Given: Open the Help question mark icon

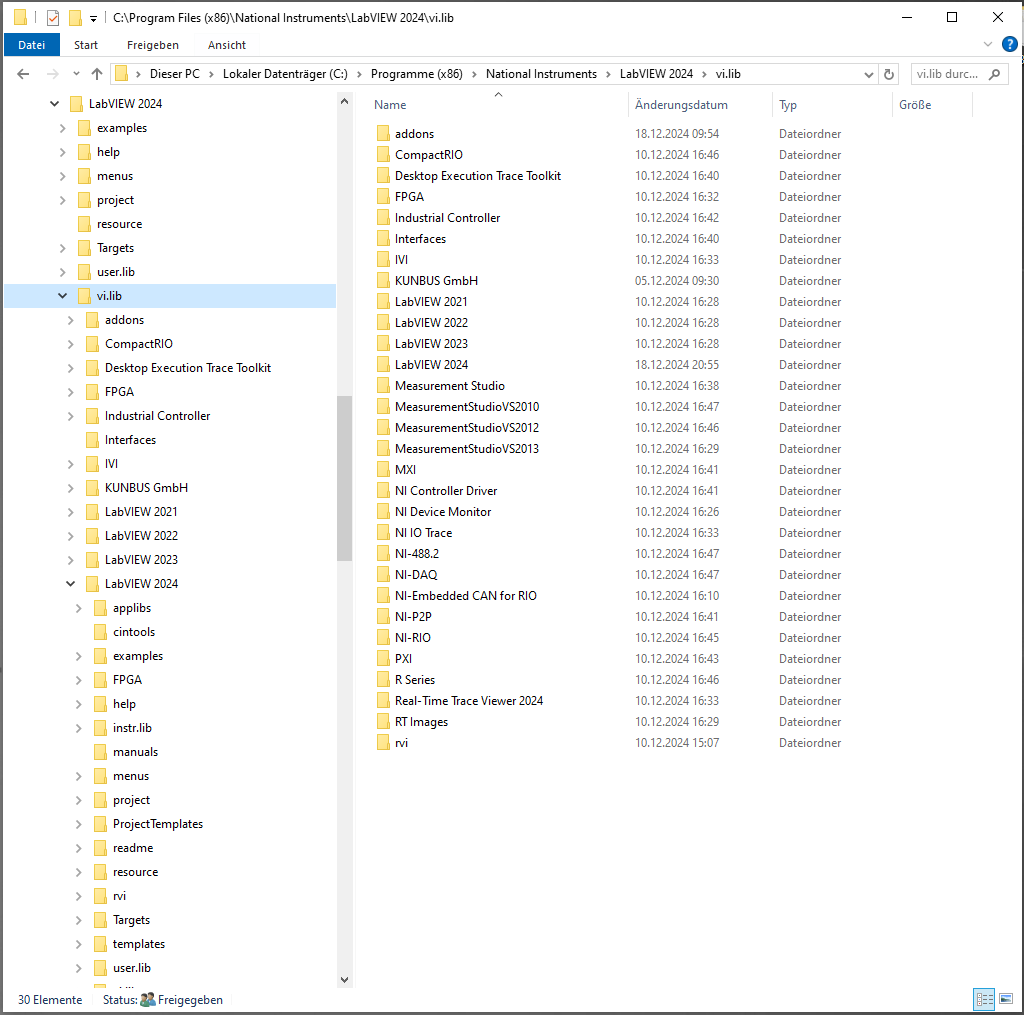Looking at the screenshot, I should (x=1010, y=44).
